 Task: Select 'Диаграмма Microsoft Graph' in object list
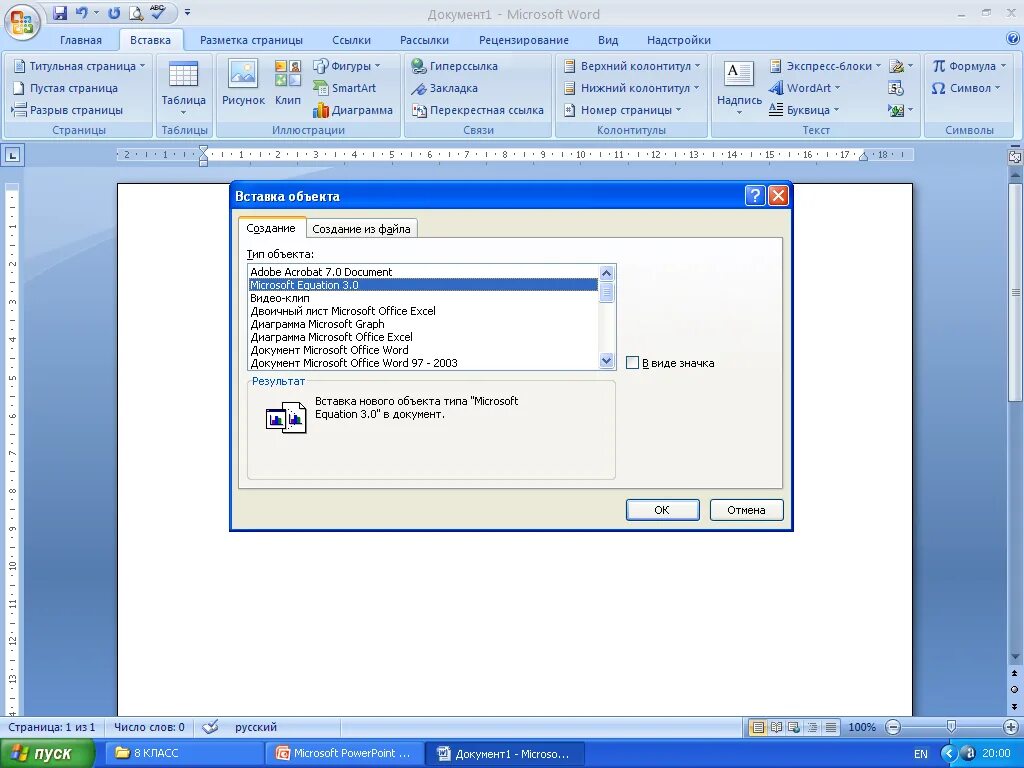tap(423, 324)
